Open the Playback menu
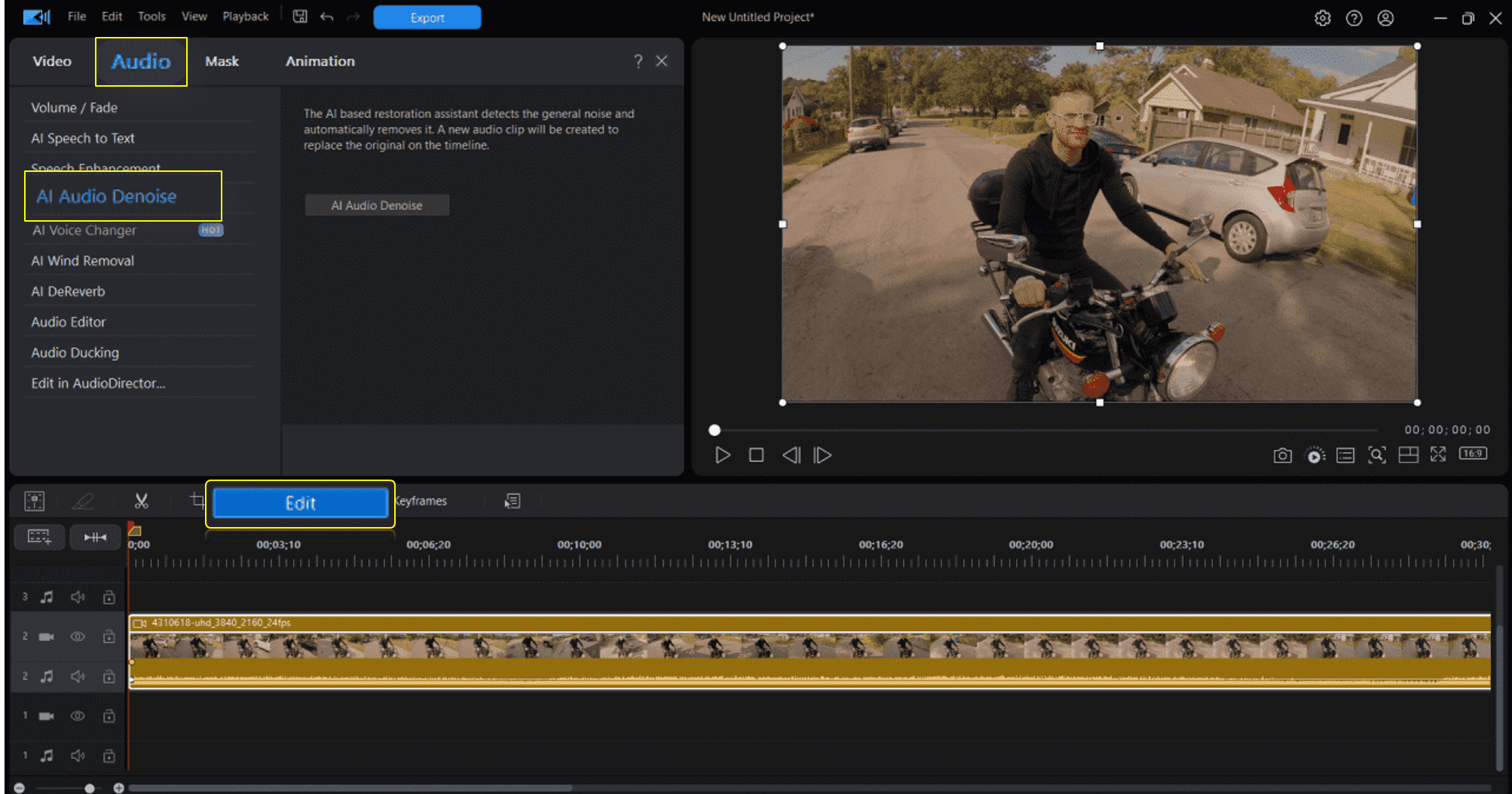Viewport: 1512px width, 794px height. tap(245, 16)
